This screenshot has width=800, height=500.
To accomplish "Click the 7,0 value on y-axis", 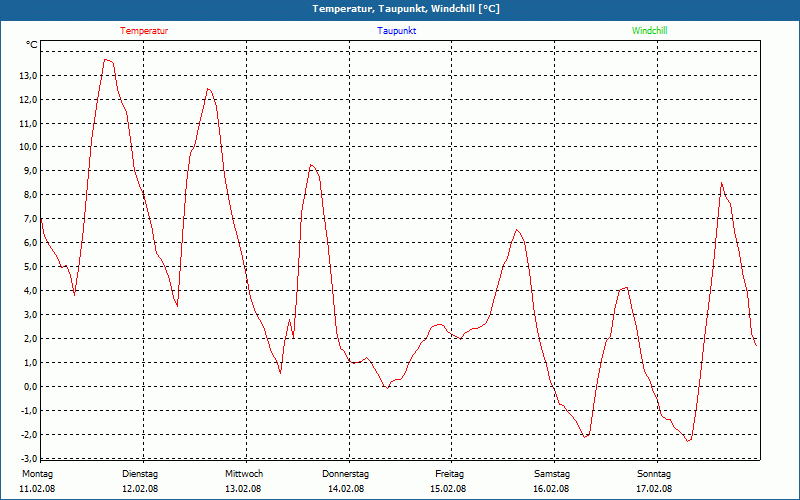I will coord(28,219).
